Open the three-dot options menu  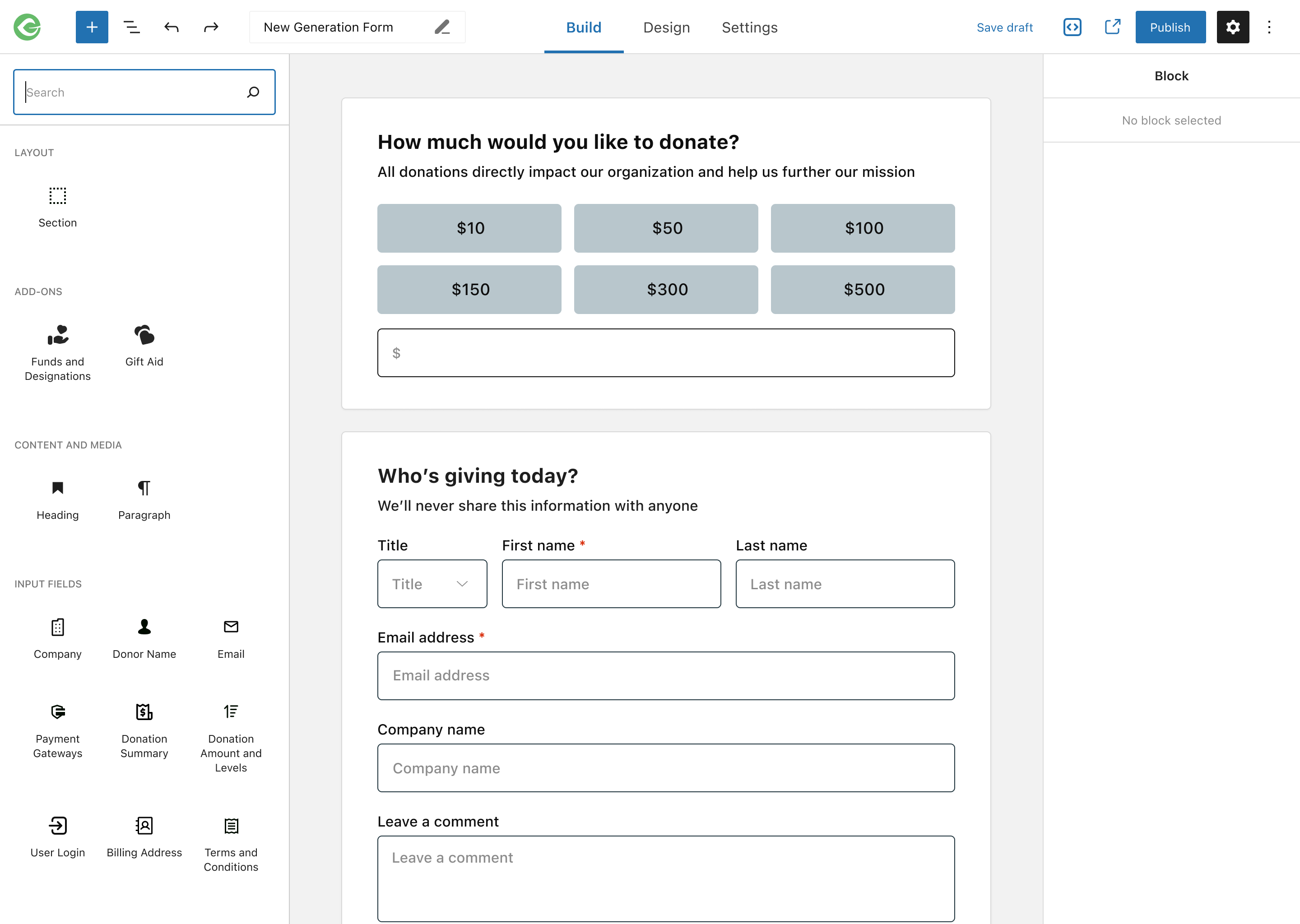tap(1269, 27)
